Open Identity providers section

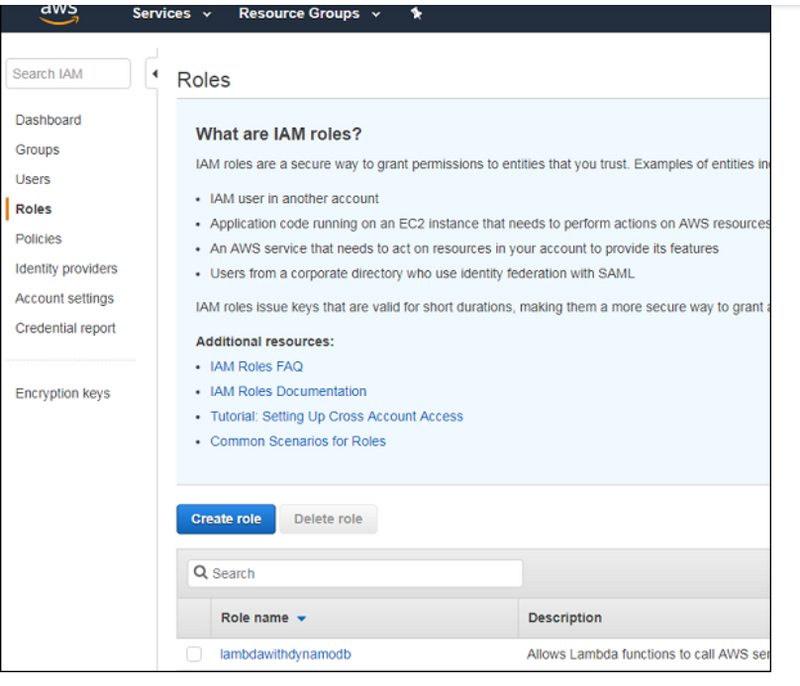coord(66,269)
